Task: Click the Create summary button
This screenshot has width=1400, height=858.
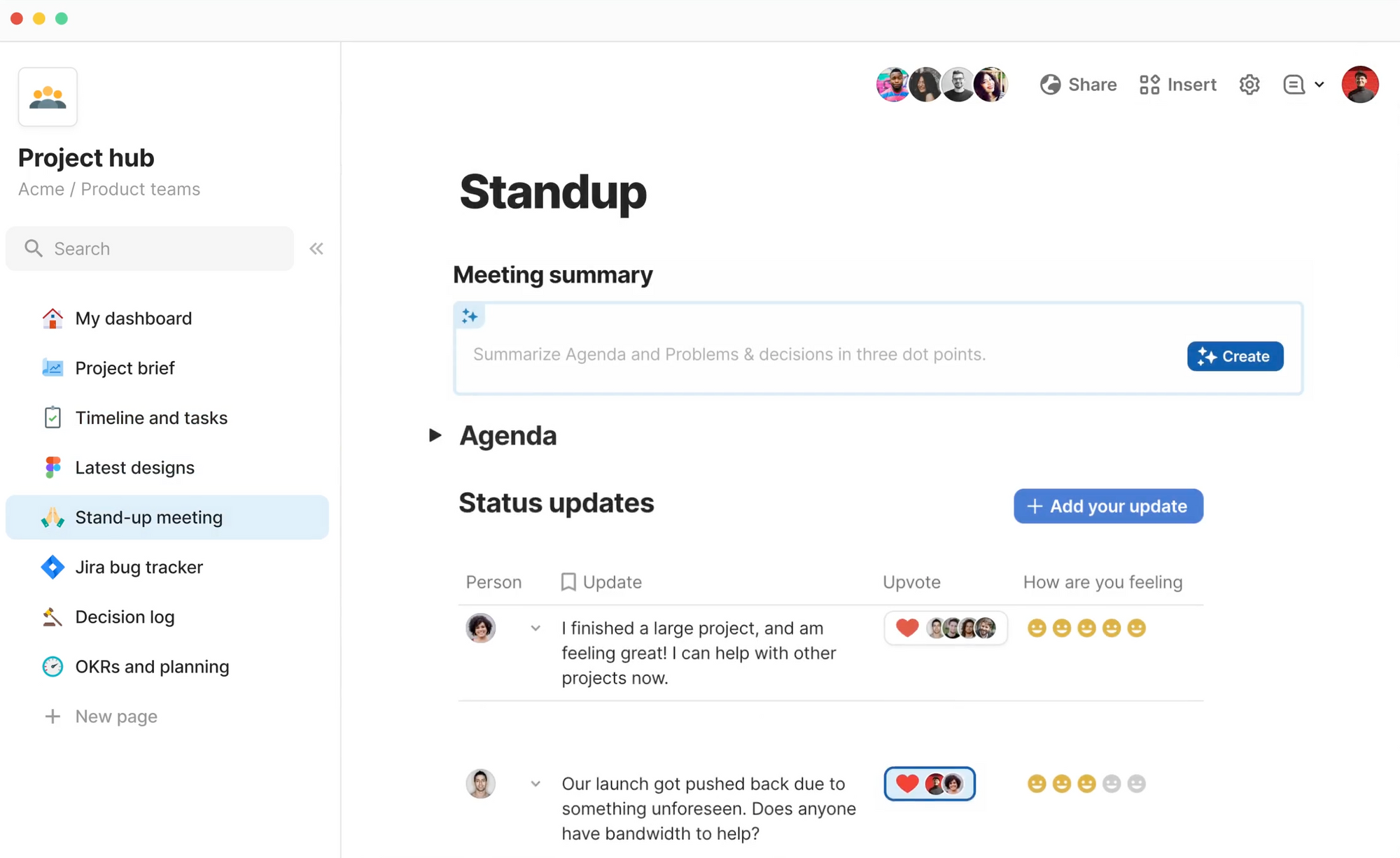Action: [1235, 356]
